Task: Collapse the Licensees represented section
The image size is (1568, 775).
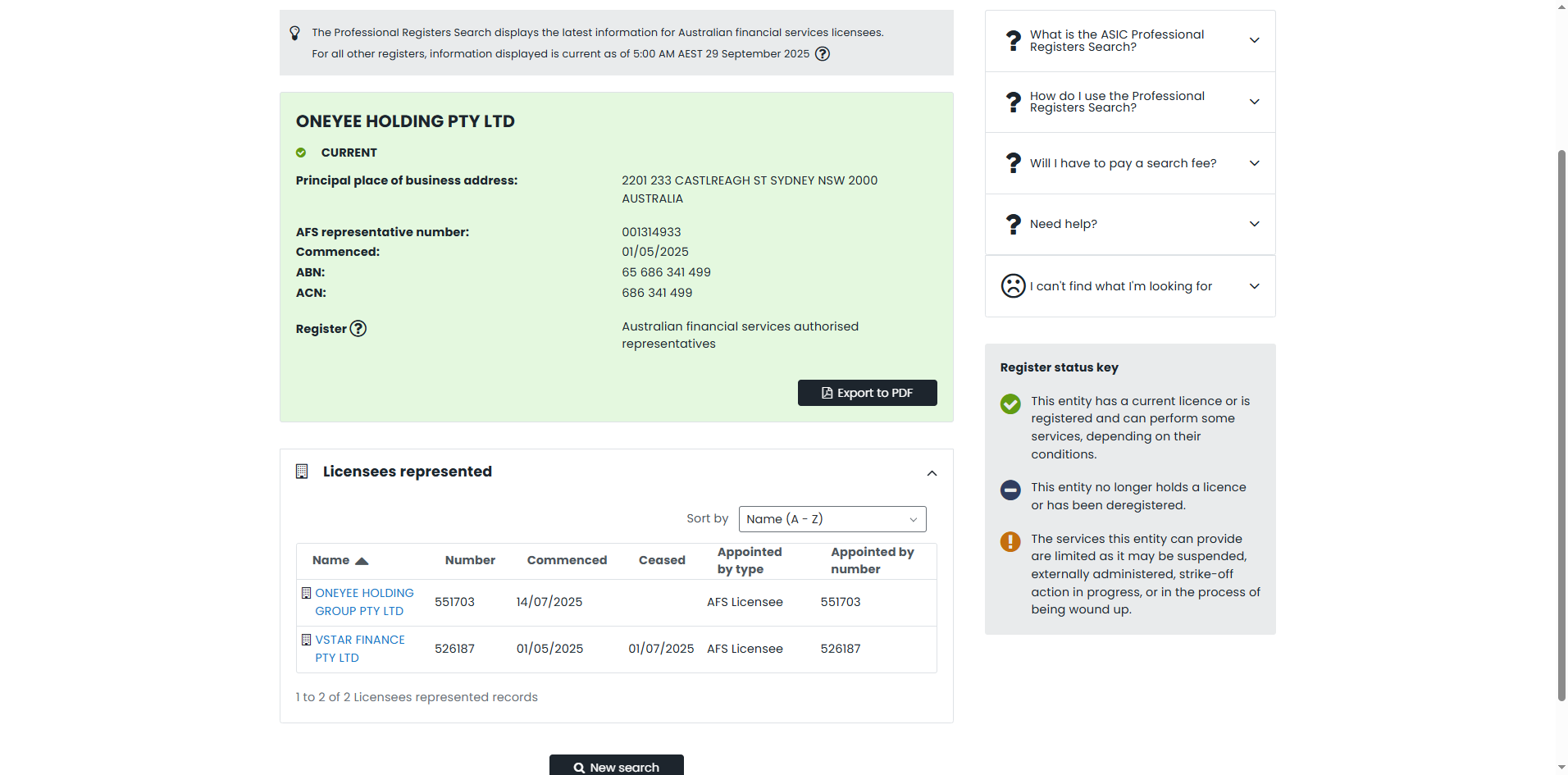Action: [x=932, y=473]
